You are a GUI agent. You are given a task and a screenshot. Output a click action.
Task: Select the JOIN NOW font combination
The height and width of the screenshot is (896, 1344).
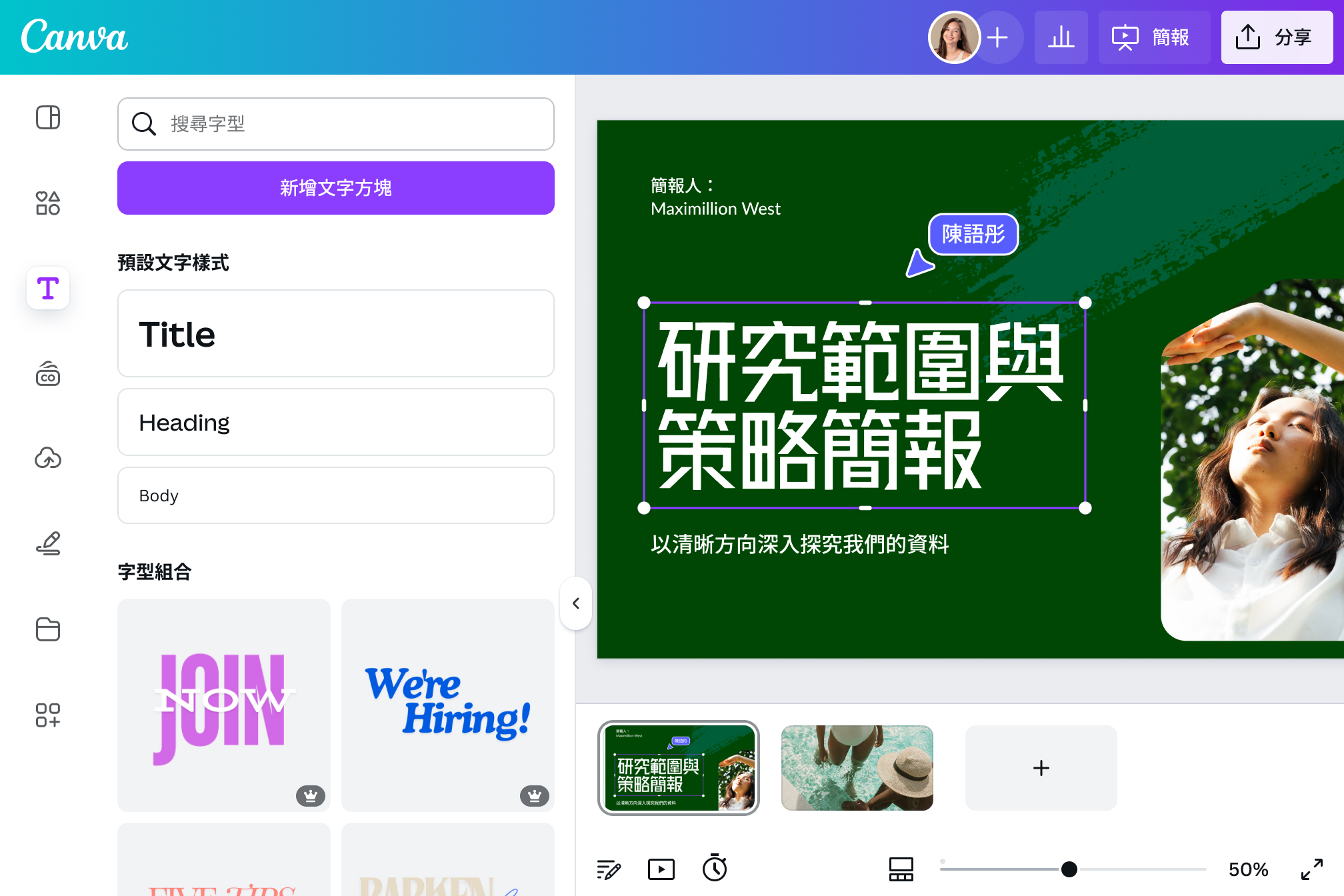(x=224, y=705)
